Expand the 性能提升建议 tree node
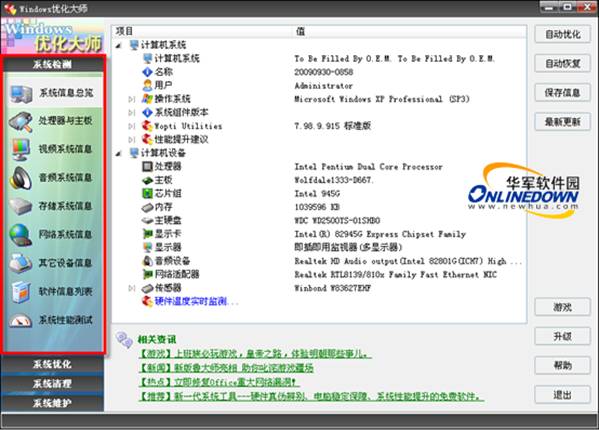This screenshot has width=599, height=430. tap(132, 140)
